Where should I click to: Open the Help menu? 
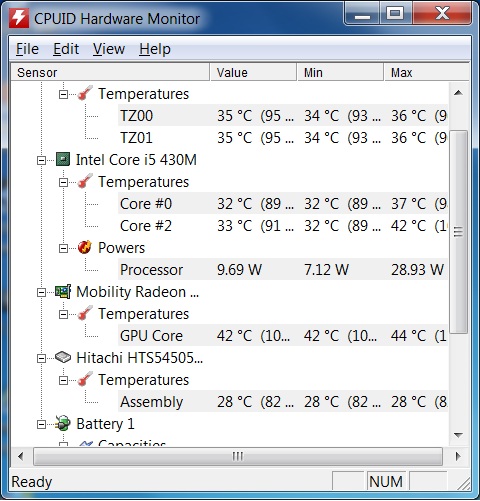[x=155, y=49]
